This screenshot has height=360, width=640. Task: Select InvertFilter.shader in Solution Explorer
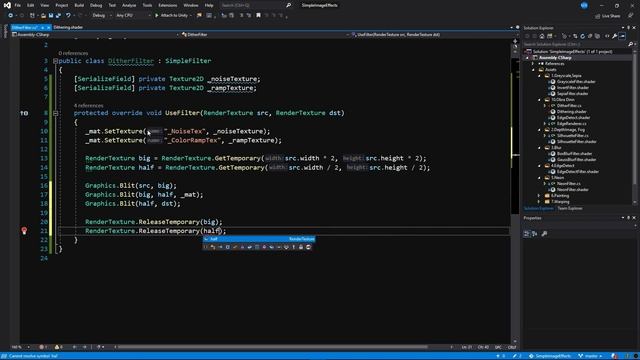[x=573, y=88]
